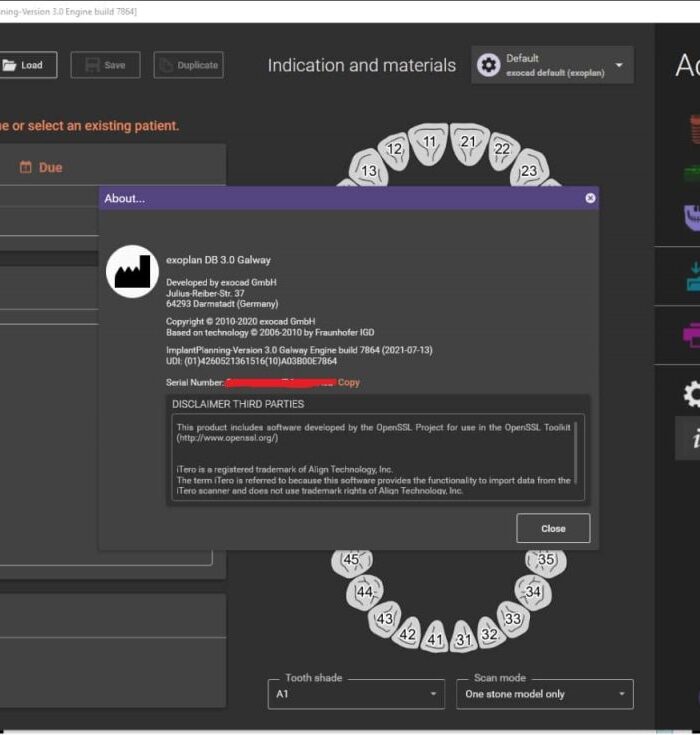Click the teal import icon in sidebar
Viewport: 700px width, 735px height.
tap(693, 278)
